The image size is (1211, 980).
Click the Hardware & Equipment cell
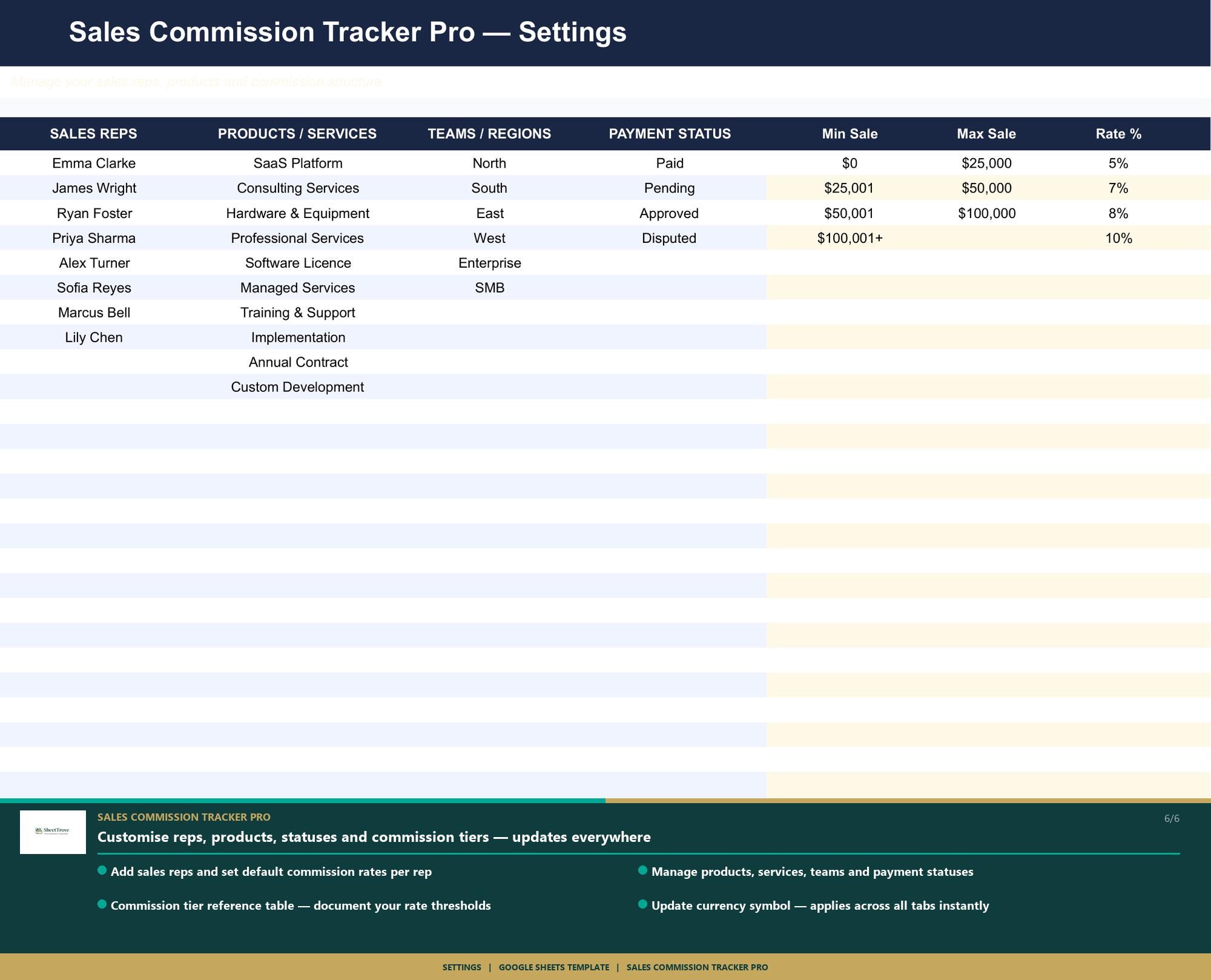pyautogui.click(x=297, y=213)
